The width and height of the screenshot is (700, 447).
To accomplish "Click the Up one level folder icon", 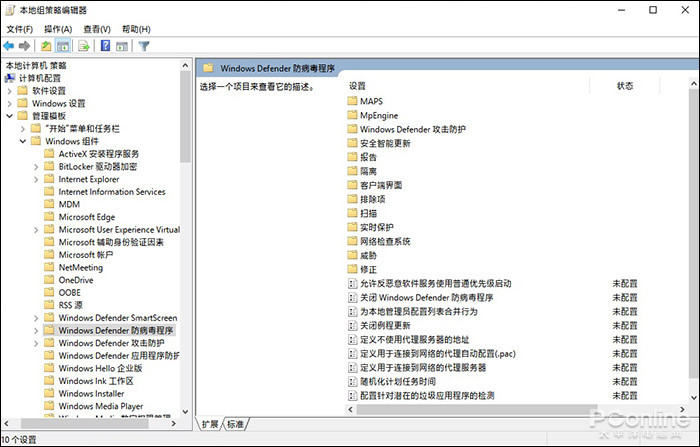I will tap(46, 46).
